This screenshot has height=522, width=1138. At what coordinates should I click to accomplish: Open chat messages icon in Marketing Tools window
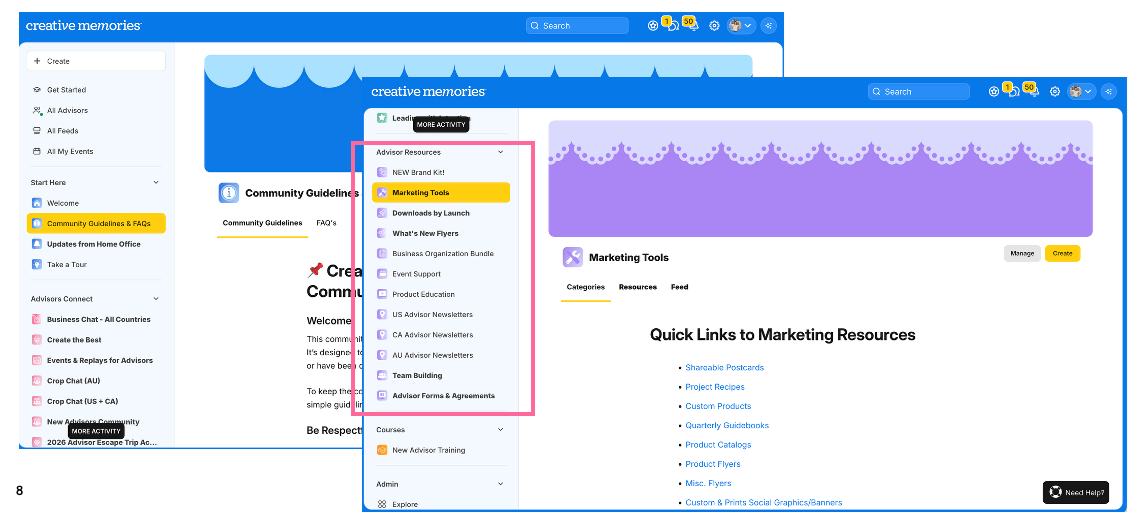[1015, 92]
